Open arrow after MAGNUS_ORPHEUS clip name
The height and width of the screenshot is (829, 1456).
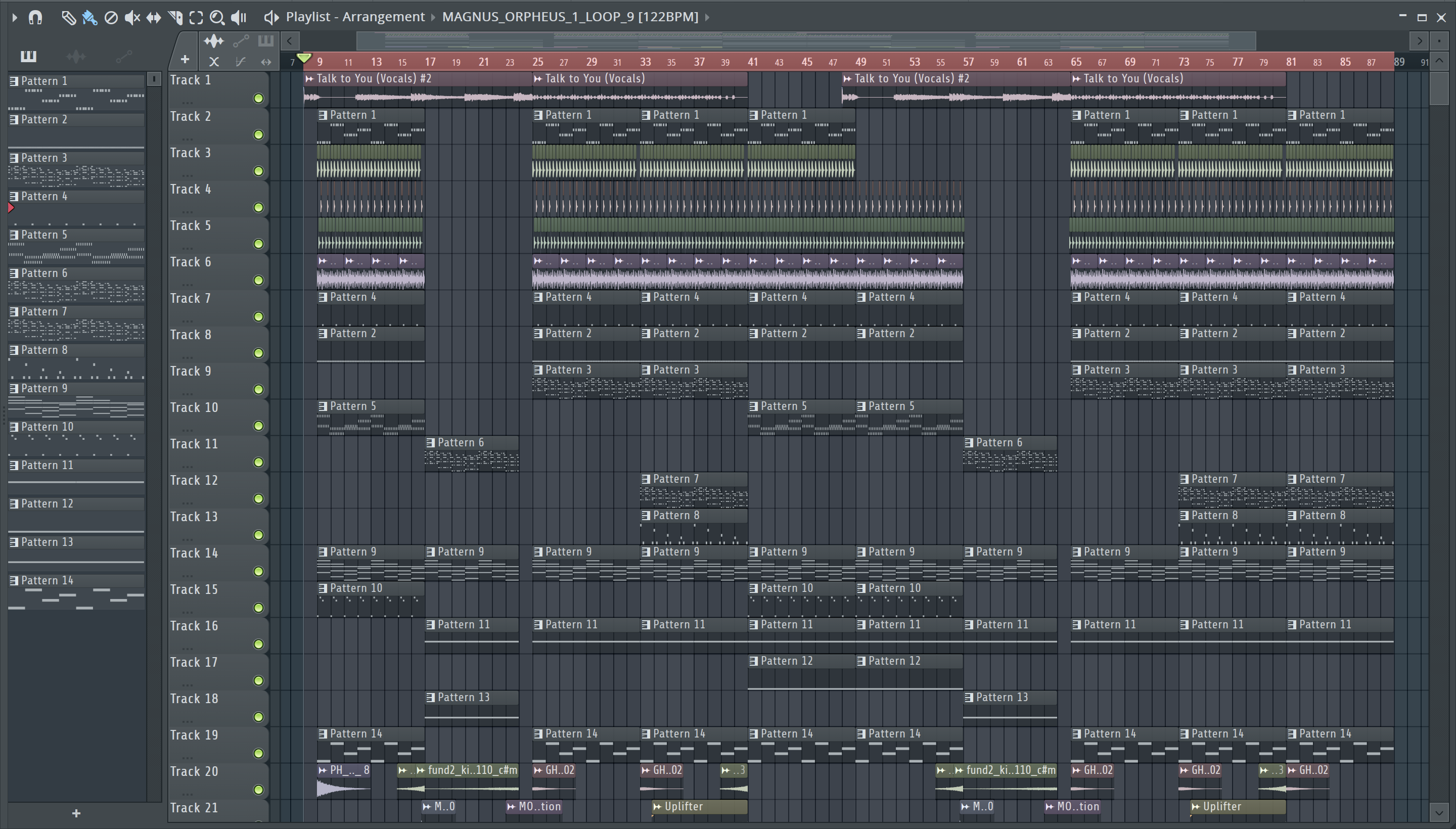(707, 18)
